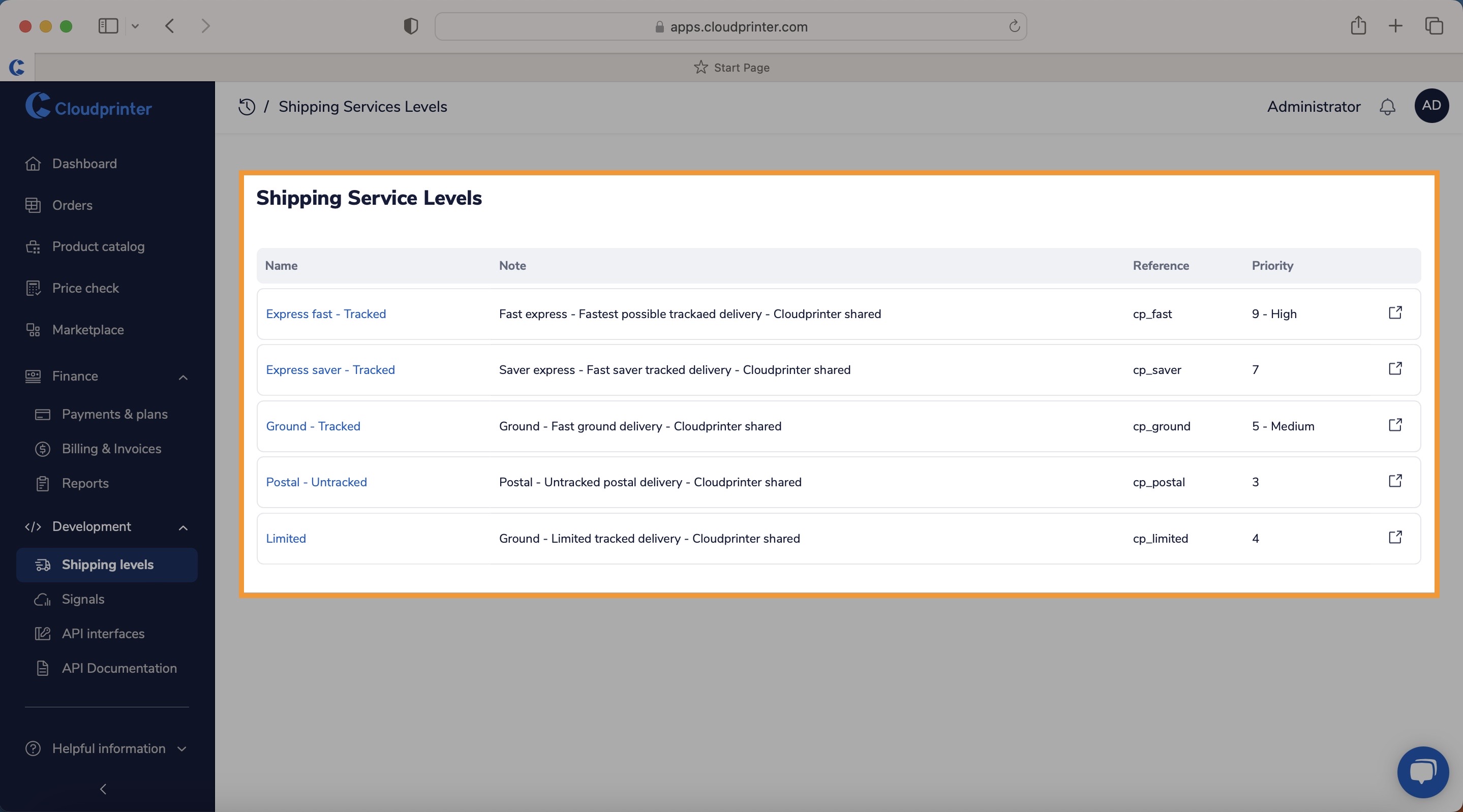Open the Express fast - Tracked service

point(326,314)
